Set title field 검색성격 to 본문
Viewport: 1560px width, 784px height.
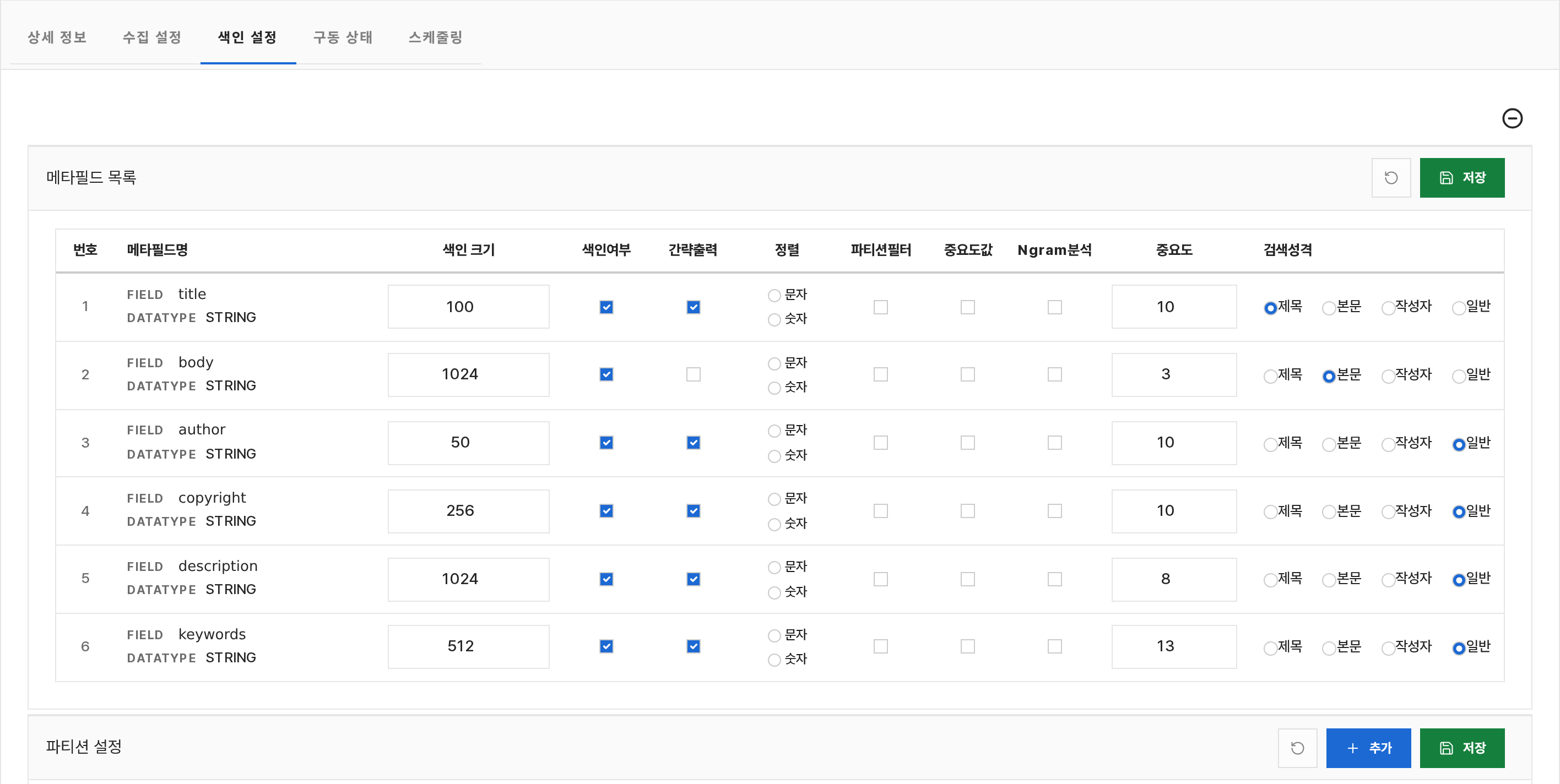(x=1329, y=308)
